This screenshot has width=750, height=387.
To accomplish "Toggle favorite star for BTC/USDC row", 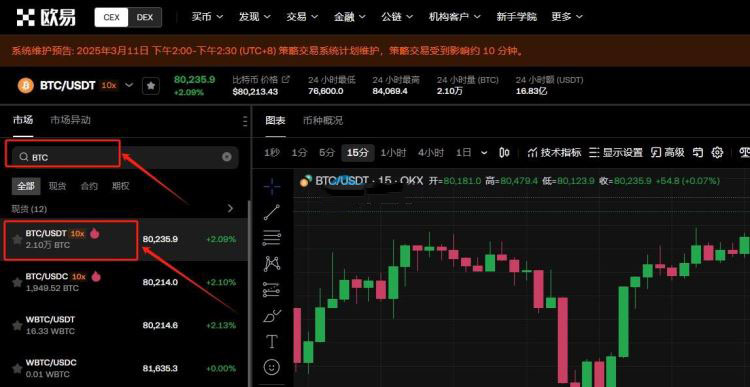I will pos(17,282).
